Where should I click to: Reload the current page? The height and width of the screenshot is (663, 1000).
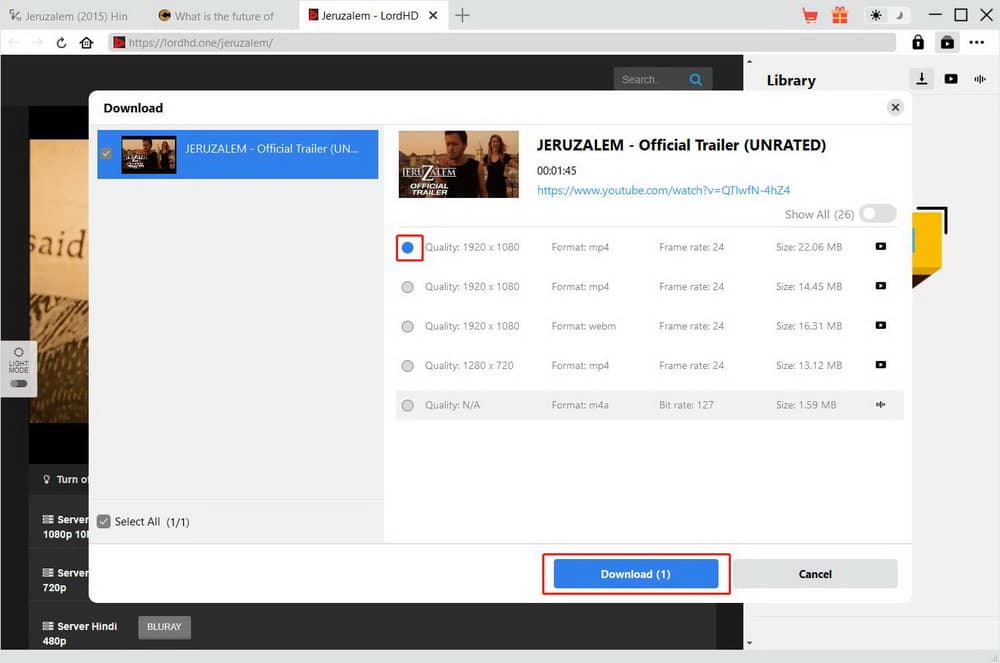(62, 43)
